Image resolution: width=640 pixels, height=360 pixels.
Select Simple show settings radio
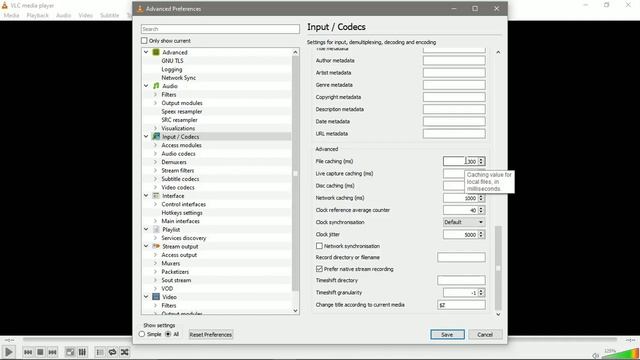pos(142,334)
